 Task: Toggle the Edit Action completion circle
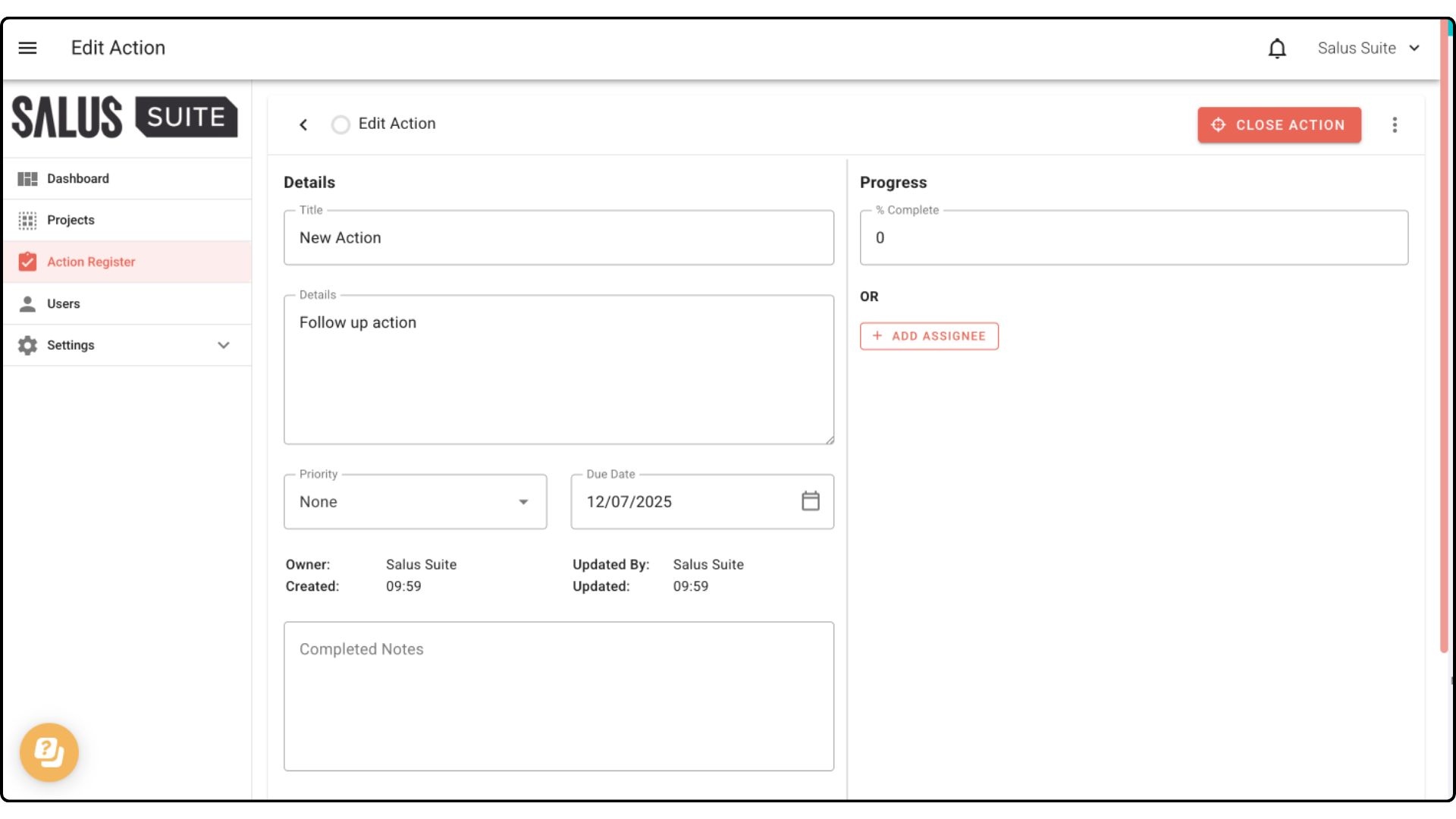pyautogui.click(x=340, y=124)
